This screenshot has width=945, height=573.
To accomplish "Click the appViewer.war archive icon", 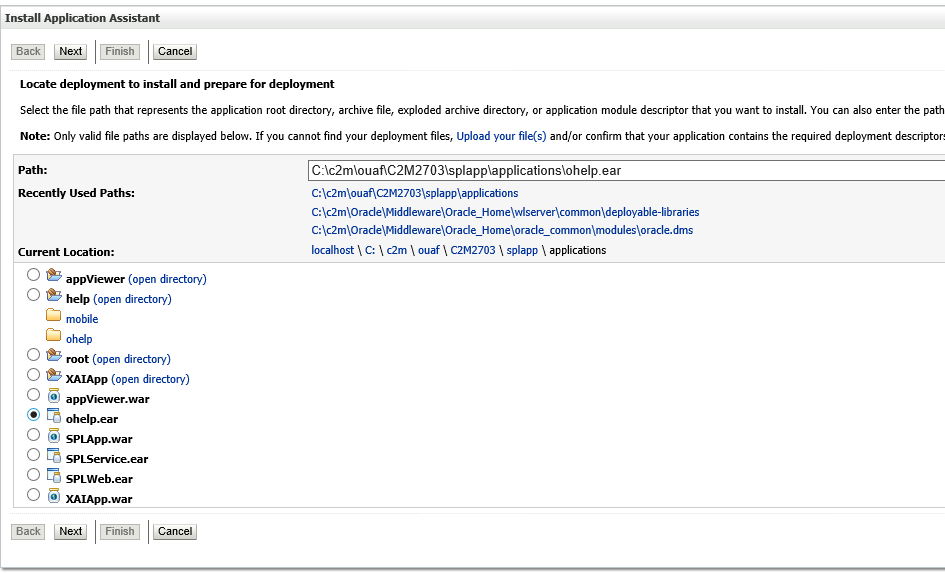I will [x=54, y=396].
